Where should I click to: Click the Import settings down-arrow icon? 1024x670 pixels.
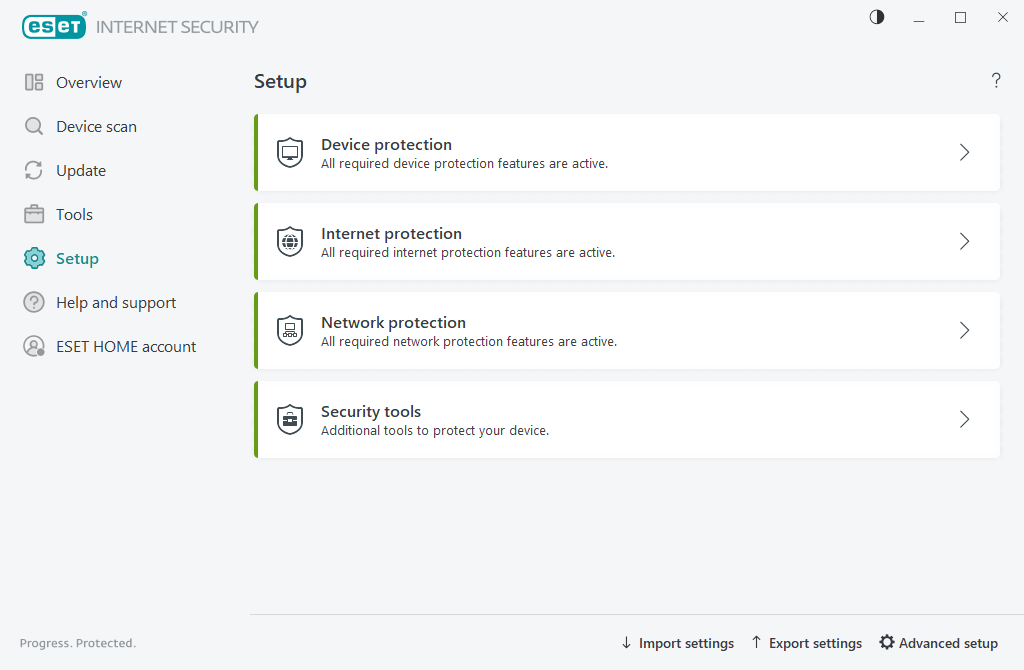626,643
